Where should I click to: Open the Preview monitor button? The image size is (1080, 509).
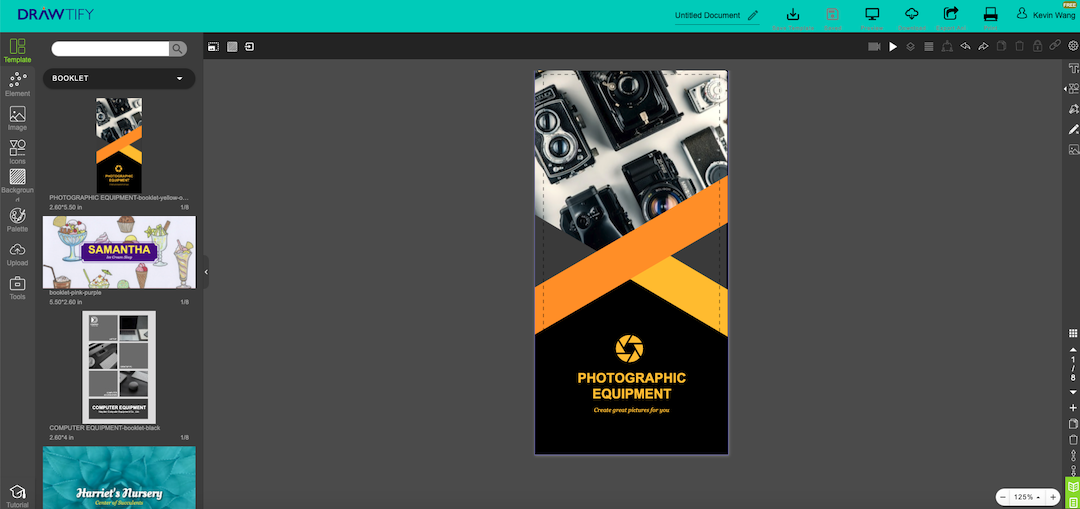click(872, 19)
